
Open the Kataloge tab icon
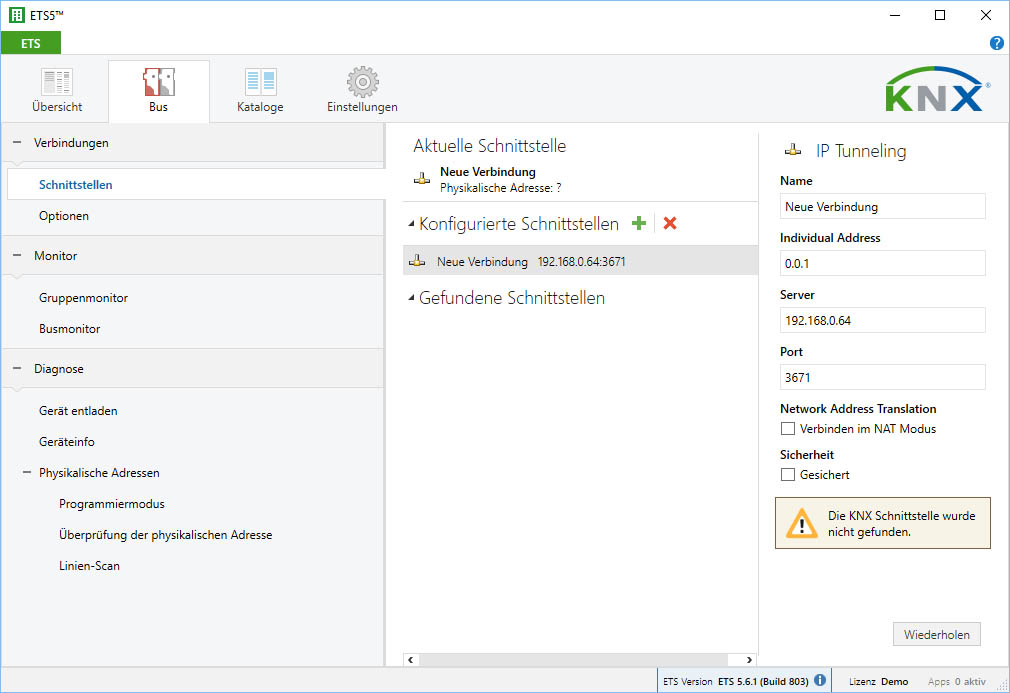pyautogui.click(x=260, y=82)
